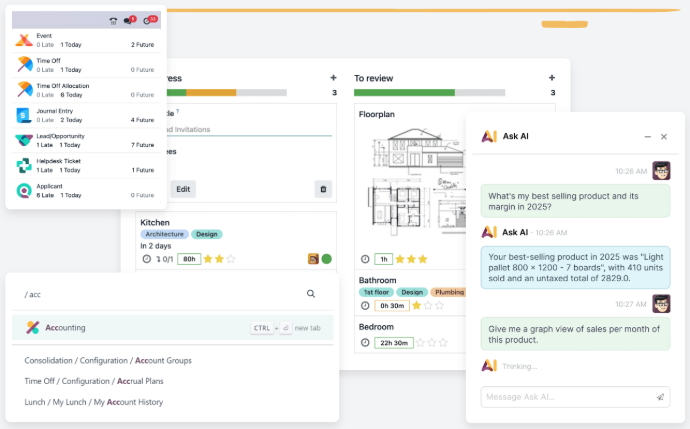Click the Kitchen card activity clock icon
Image resolution: width=690 pixels, height=429 pixels.
pyautogui.click(x=147, y=259)
